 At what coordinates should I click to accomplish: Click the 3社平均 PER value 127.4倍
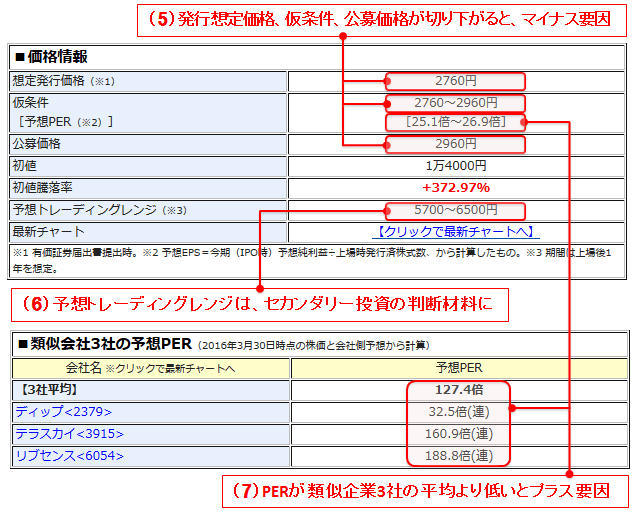[x=459, y=390]
